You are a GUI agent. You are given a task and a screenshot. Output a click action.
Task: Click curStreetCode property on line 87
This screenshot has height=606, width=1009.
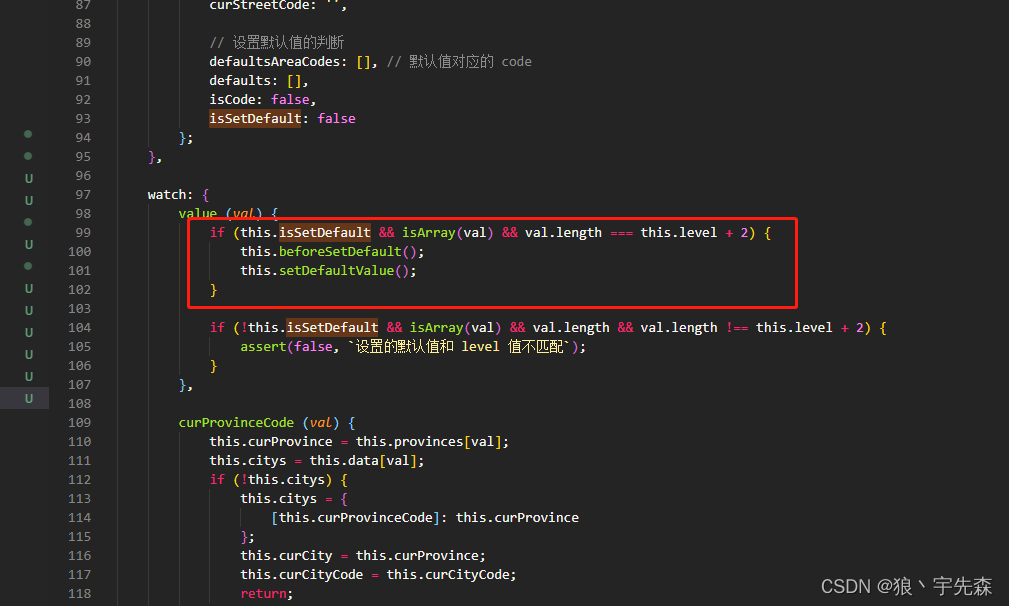259,5
